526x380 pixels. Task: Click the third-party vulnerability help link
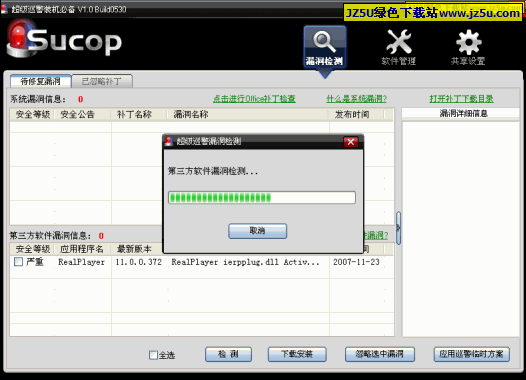(x=376, y=235)
